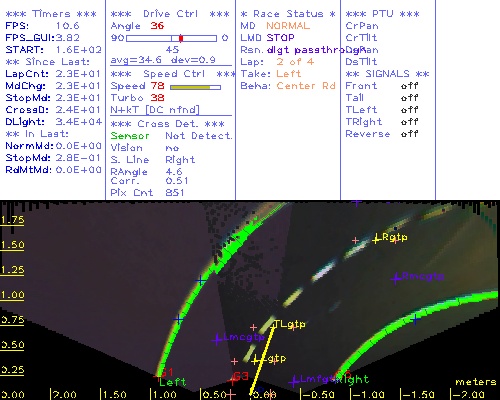Click the Rmcgtp purple cross marker
500x400 pixels.
coord(396,278)
